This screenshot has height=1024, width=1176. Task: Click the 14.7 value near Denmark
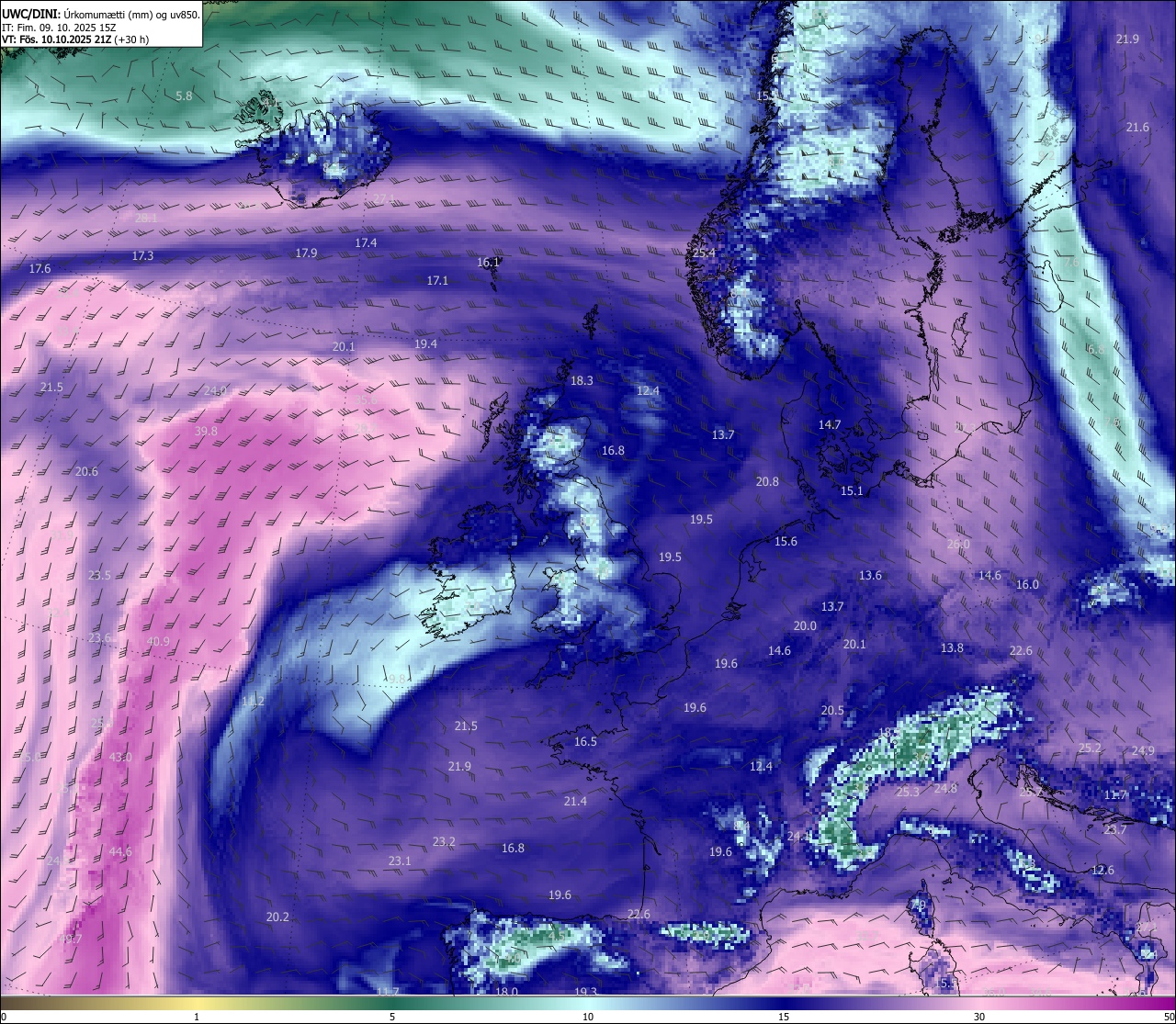click(x=830, y=424)
